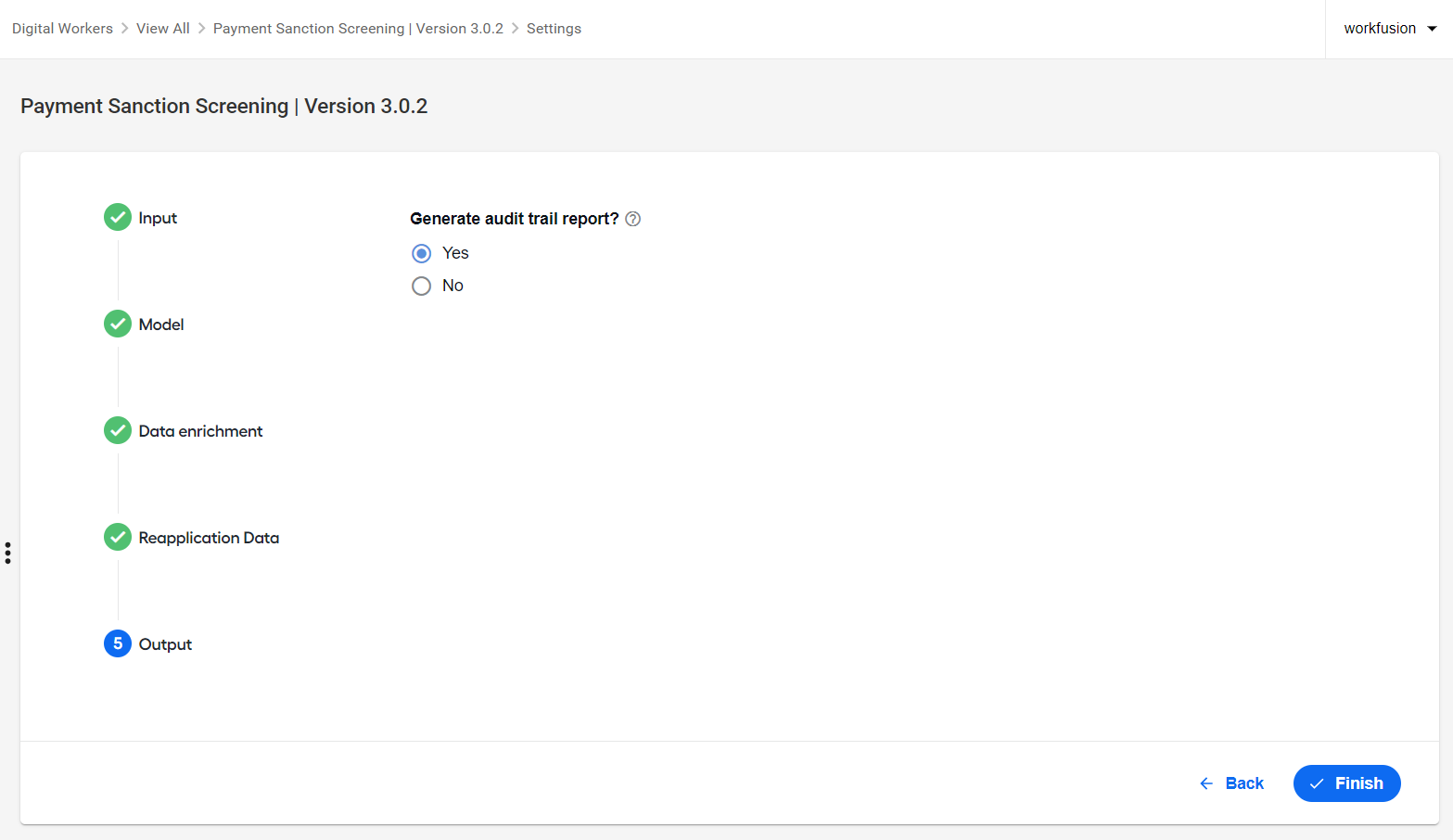Click the Data enrichment step checkmark icon
The image size is (1453, 840).
point(118,430)
